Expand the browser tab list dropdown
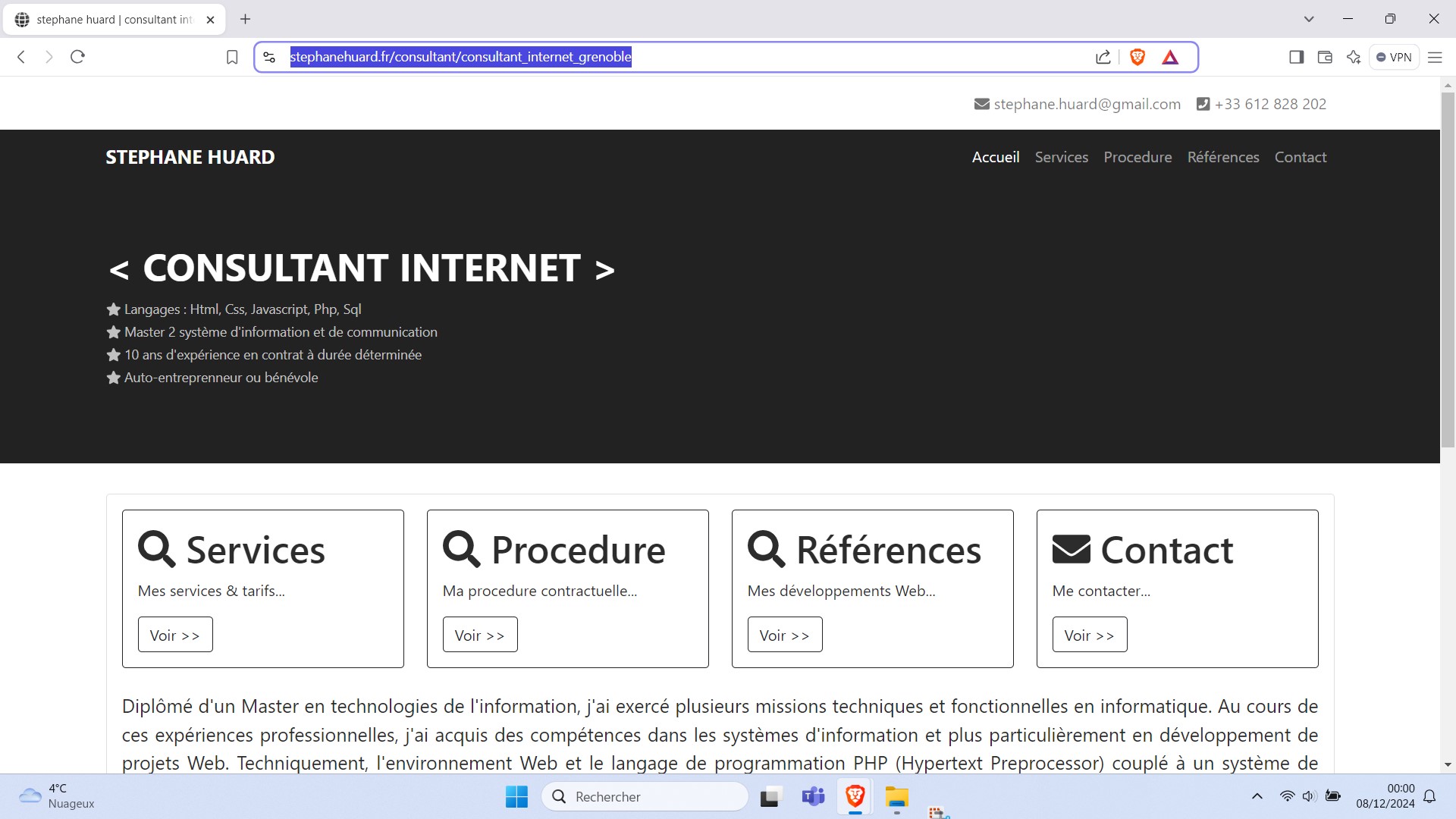This screenshot has height=819, width=1456. point(1309,19)
